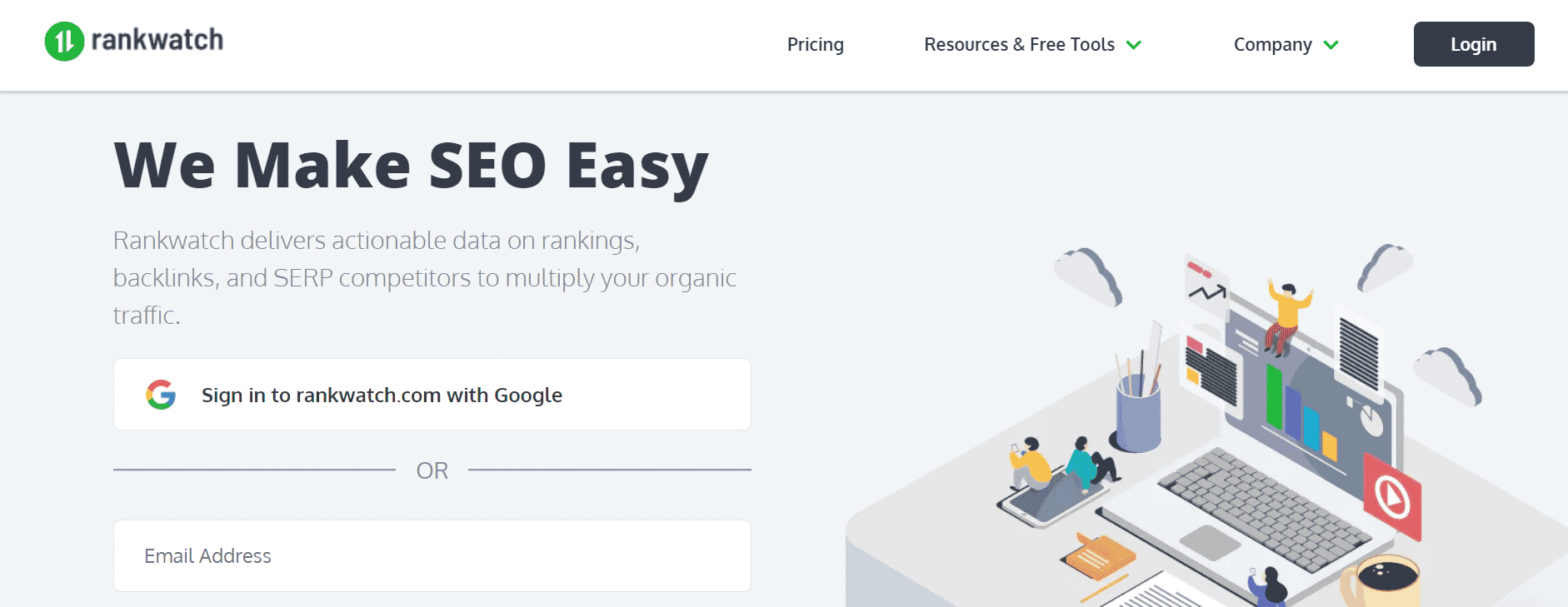Click the trend line chart card illustration
This screenshot has width=1568, height=607.
coord(1206,286)
